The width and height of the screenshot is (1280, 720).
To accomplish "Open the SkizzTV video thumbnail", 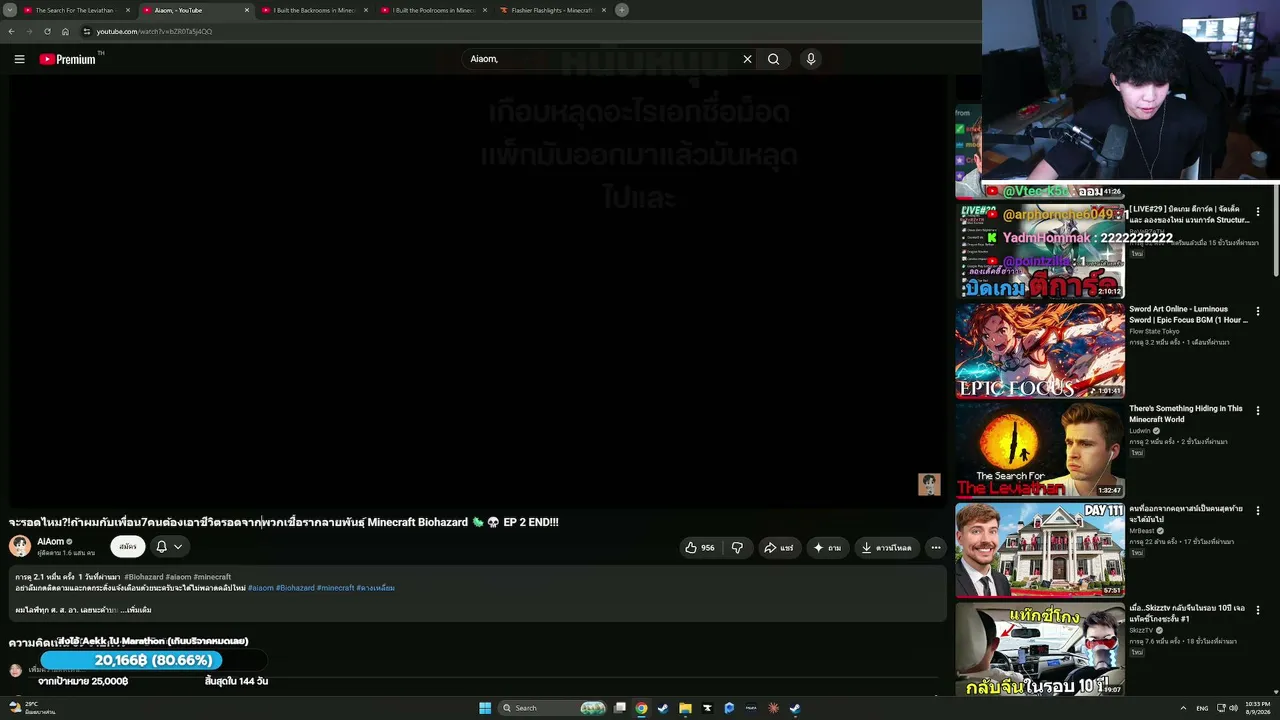I will pyautogui.click(x=1040, y=650).
